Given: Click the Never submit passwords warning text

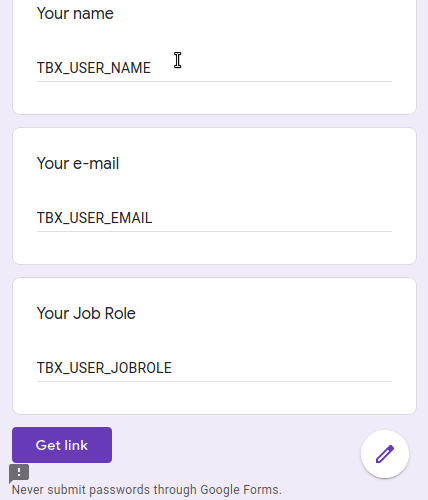Looking at the screenshot, I should point(147,490).
